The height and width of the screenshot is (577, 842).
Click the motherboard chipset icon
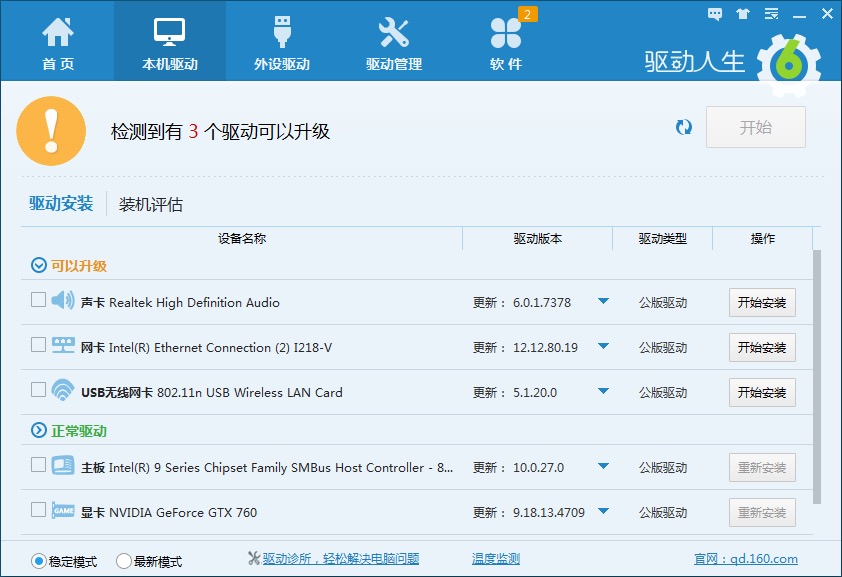pyautogui.click(x=63, y=465)
